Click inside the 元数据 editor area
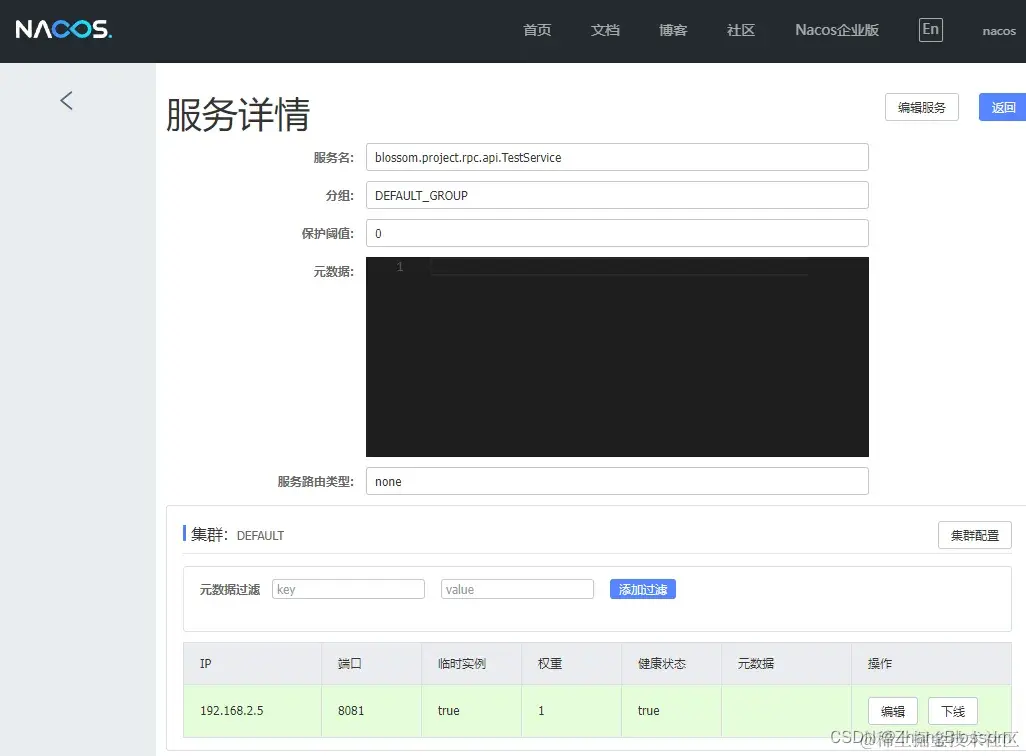Viewport: 1026px width, 756px height. click(617, 356)
